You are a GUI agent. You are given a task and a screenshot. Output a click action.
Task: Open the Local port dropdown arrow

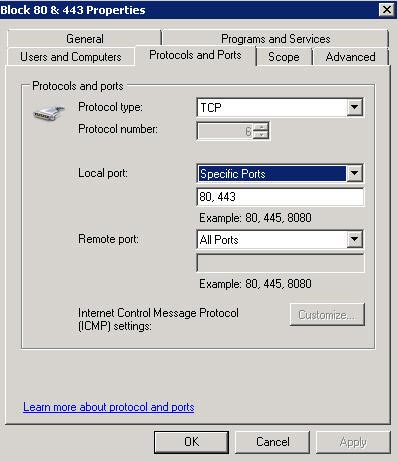pos(354,173)
